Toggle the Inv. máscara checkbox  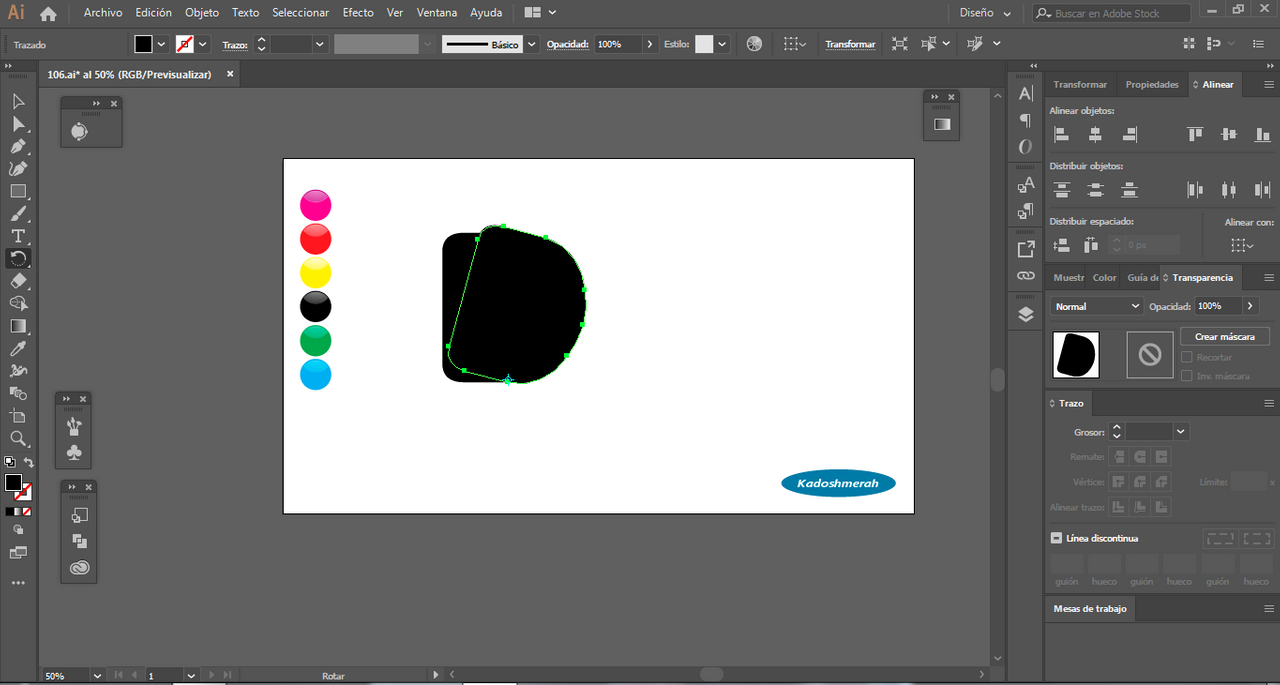[x=1186, y=376]
